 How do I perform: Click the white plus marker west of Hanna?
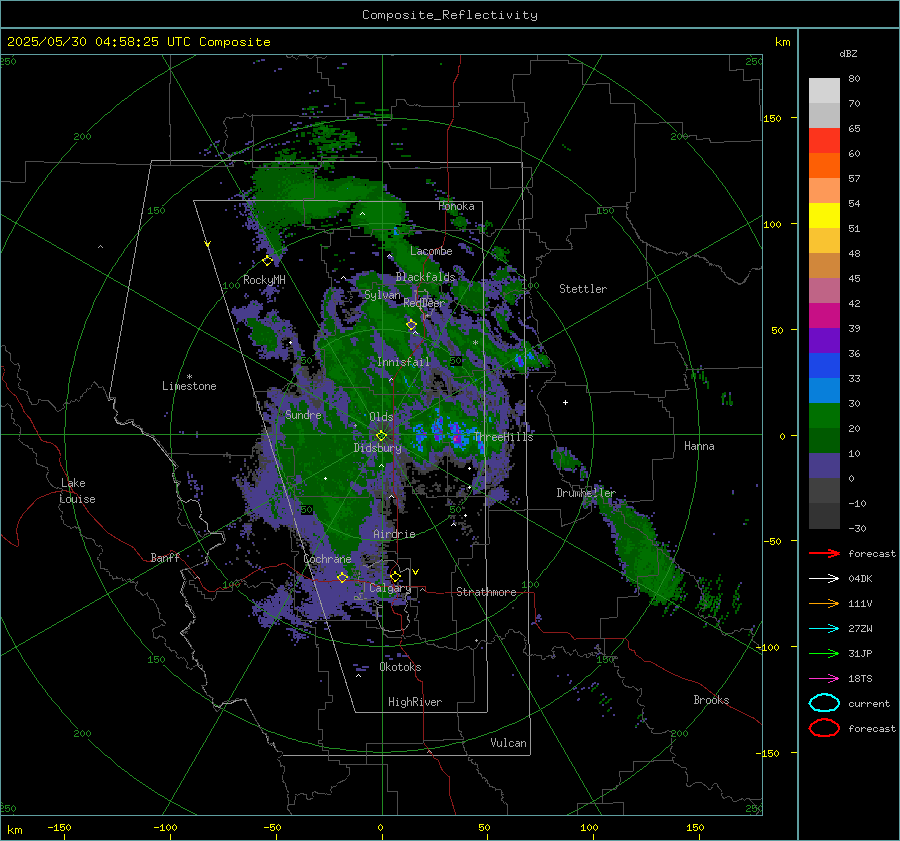click(x=565, y=402)
